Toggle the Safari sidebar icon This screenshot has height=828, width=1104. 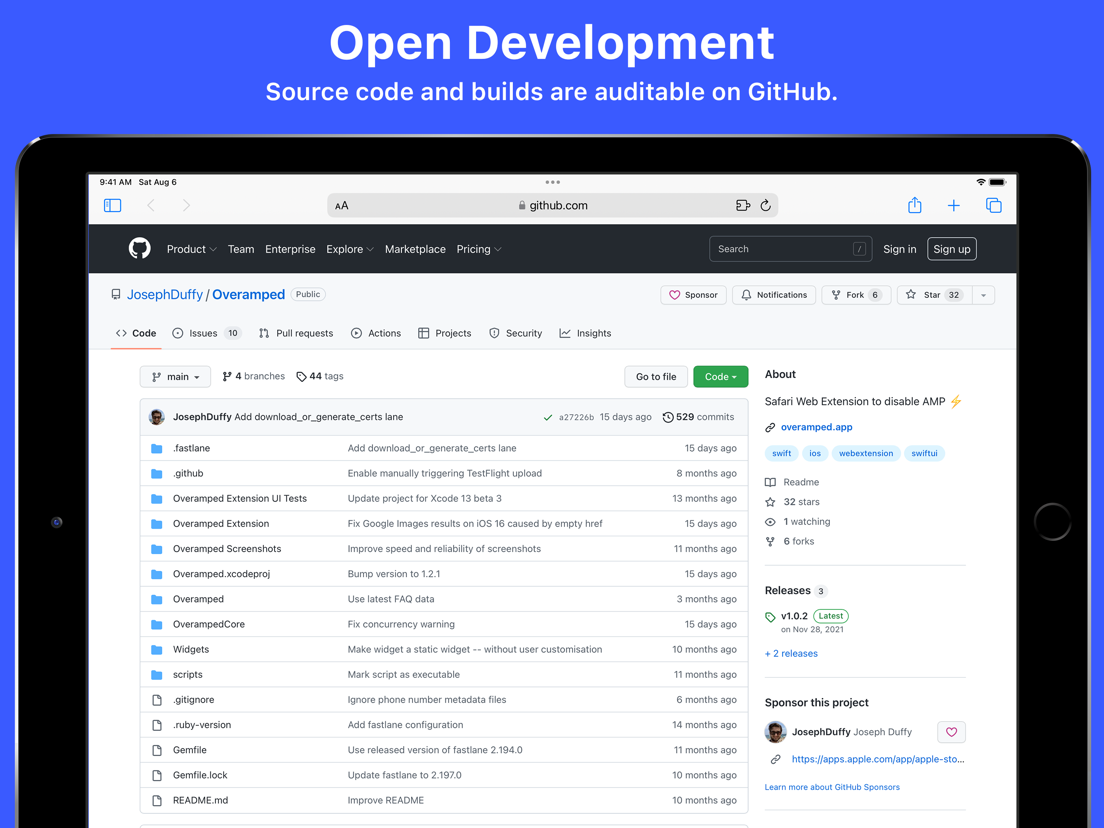113,206
